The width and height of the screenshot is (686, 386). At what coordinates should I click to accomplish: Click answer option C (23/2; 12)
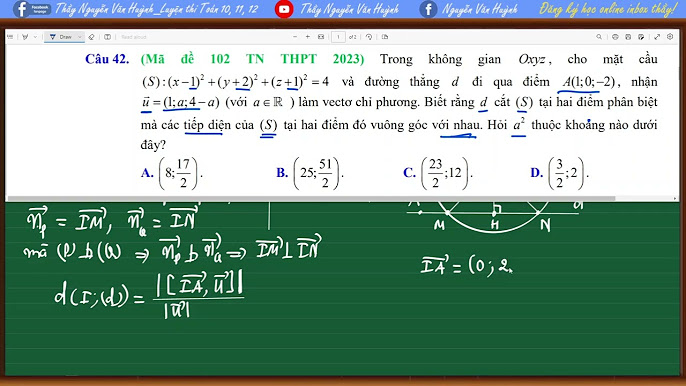pos(438,173)
